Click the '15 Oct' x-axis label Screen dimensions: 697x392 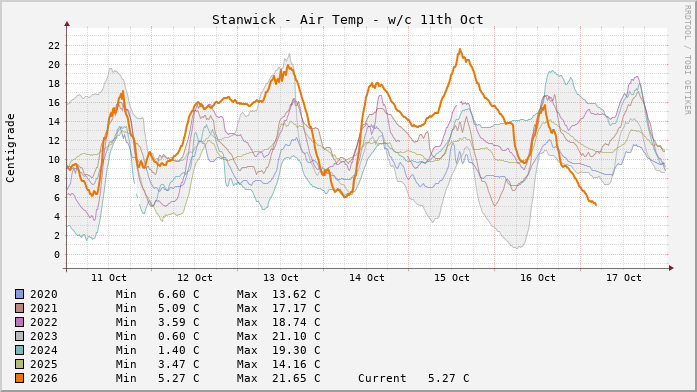(x=452, y=278)
